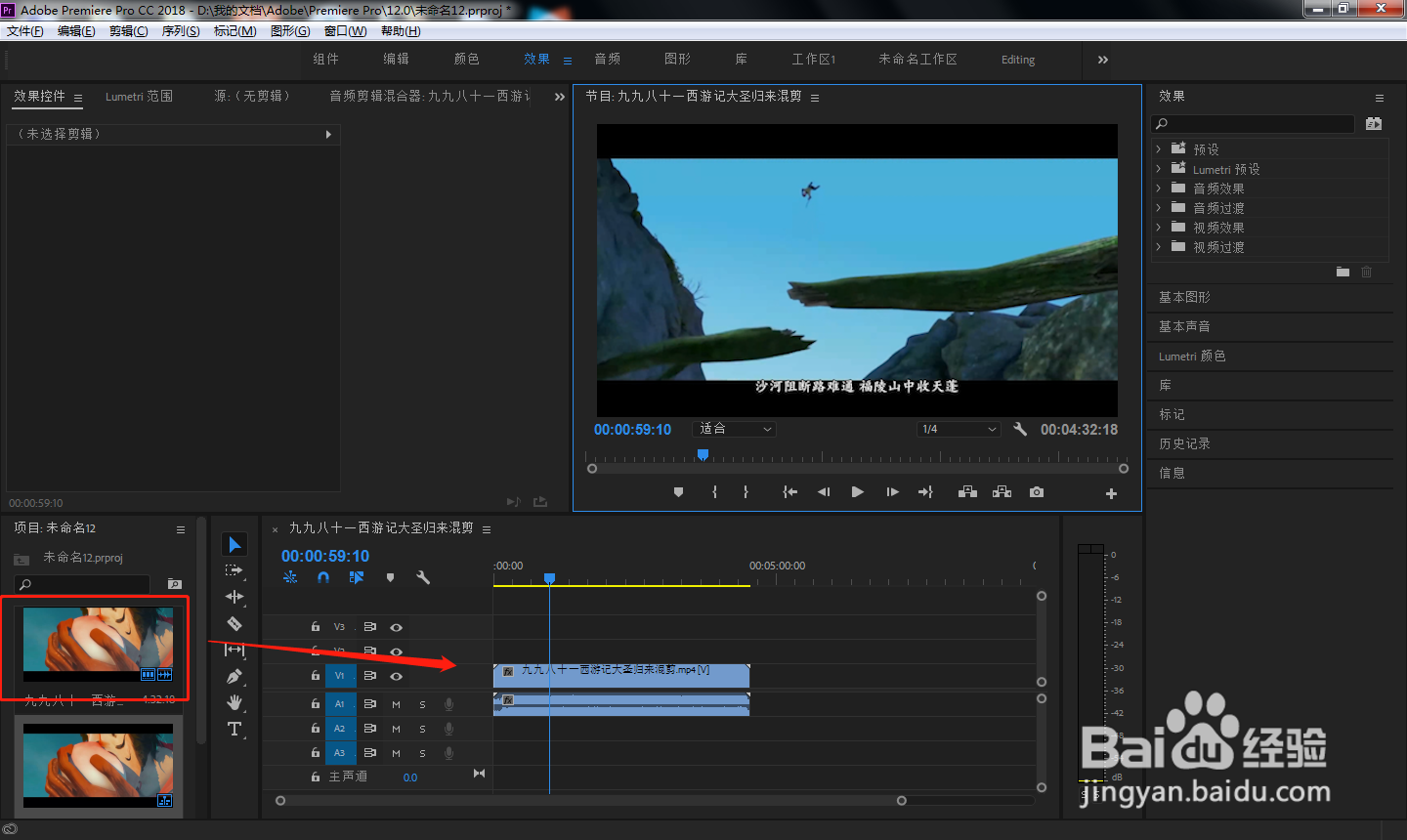The width and height of the screenshot is (1407, 840).
Task: Step back one frame
Action: point(824,492)
